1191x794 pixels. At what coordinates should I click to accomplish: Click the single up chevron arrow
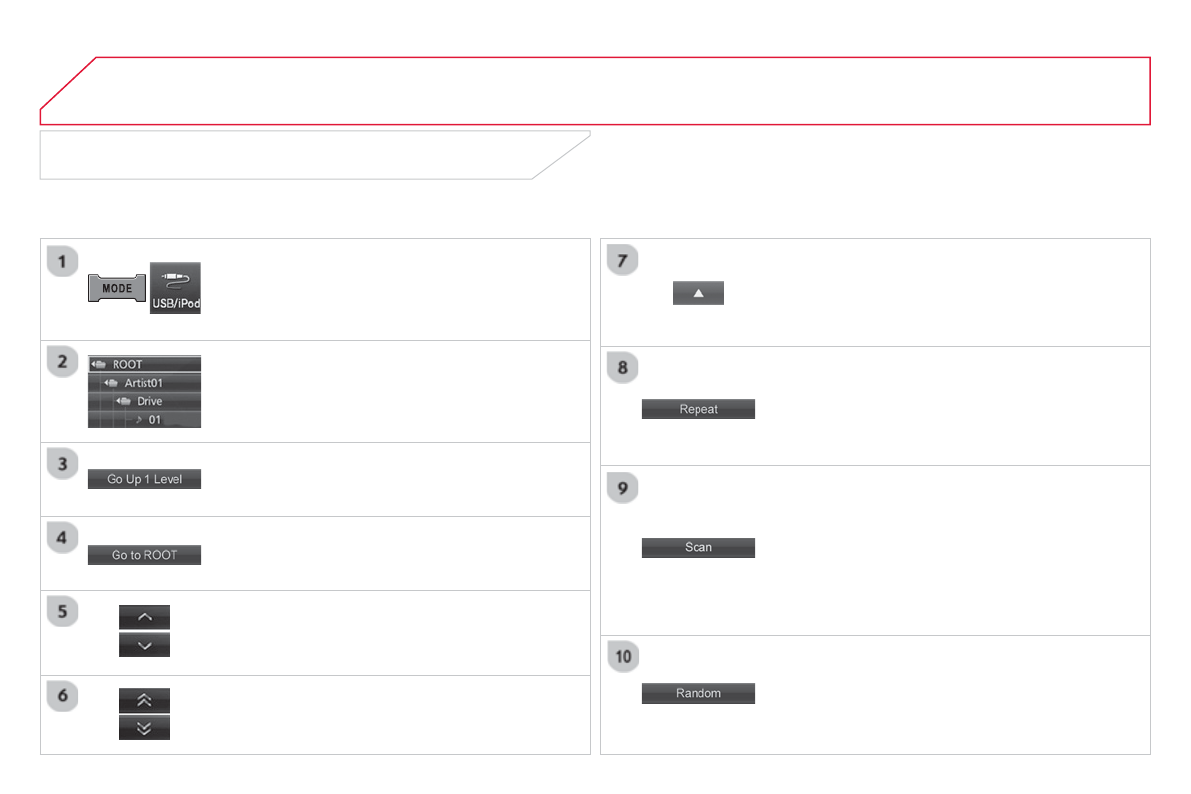coord(144,617)
